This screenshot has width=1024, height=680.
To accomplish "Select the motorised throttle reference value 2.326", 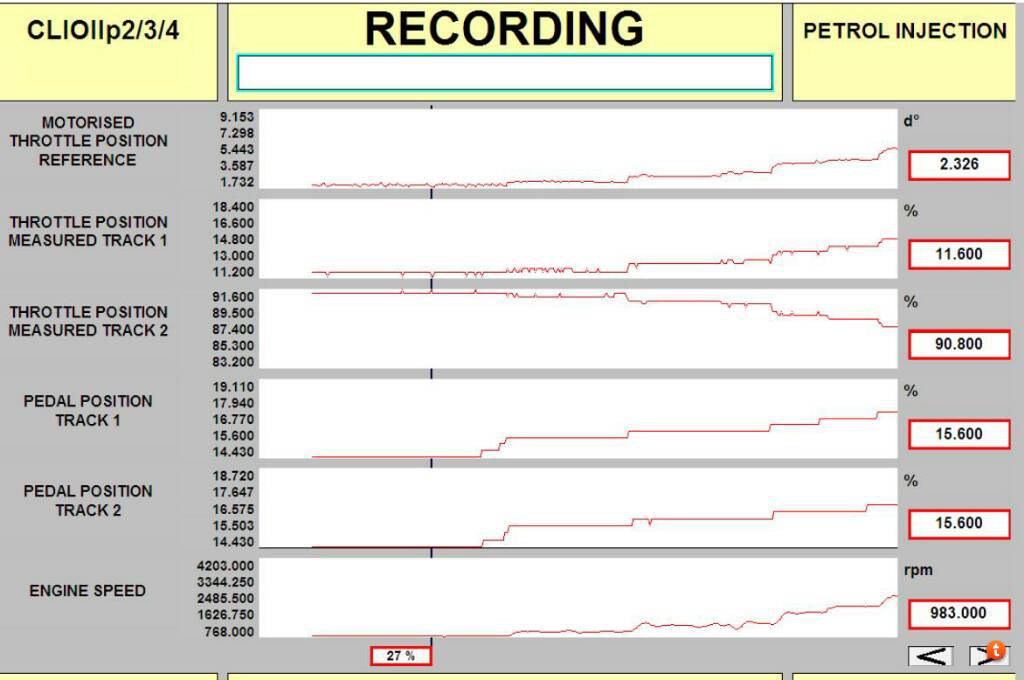I will [x=959, y=165].
